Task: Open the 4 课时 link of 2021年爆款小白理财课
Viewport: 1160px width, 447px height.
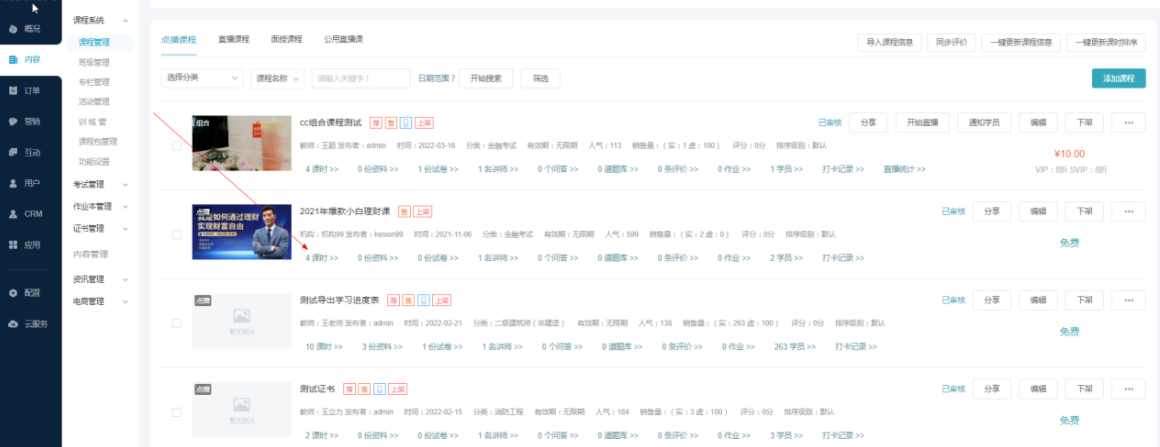Action: point(322,258)
